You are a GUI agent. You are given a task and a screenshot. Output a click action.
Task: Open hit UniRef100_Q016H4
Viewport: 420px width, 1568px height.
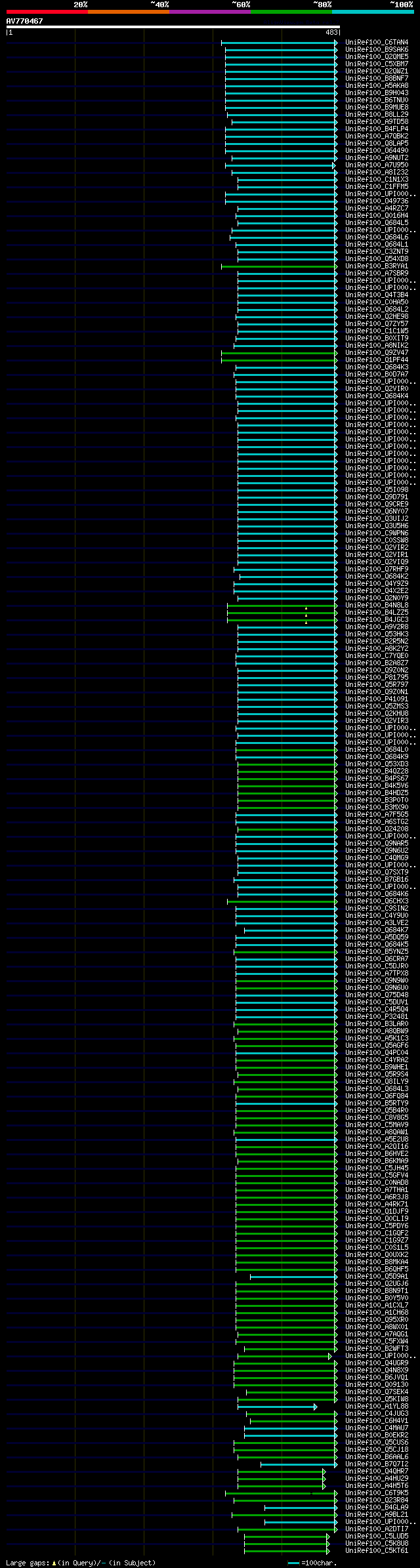[x=377, y=216]
